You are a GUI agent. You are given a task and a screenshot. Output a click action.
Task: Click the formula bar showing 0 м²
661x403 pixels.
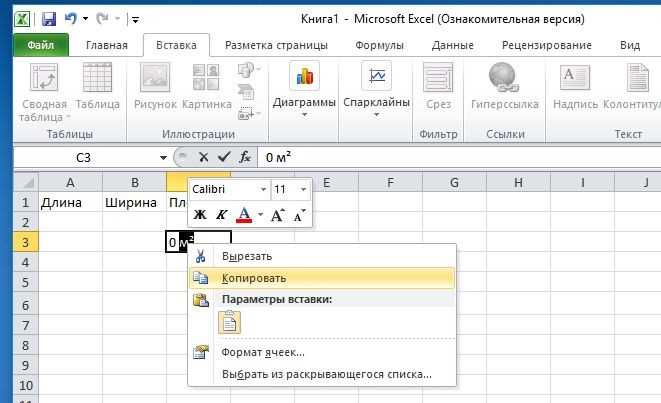point(459,157)
